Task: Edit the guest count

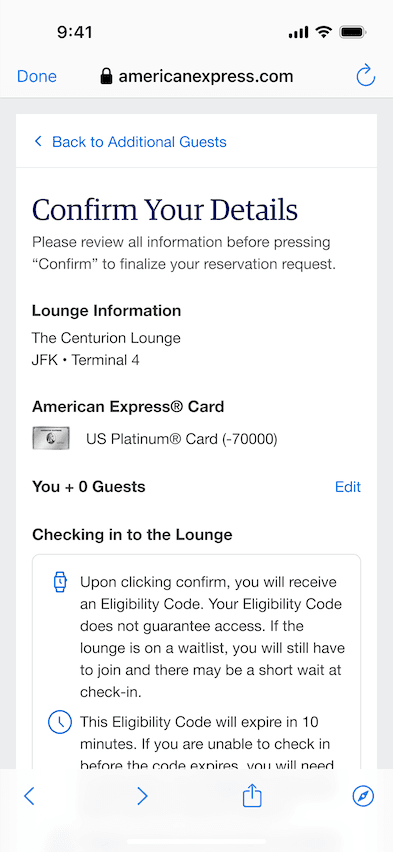Action: pos(348,487)
